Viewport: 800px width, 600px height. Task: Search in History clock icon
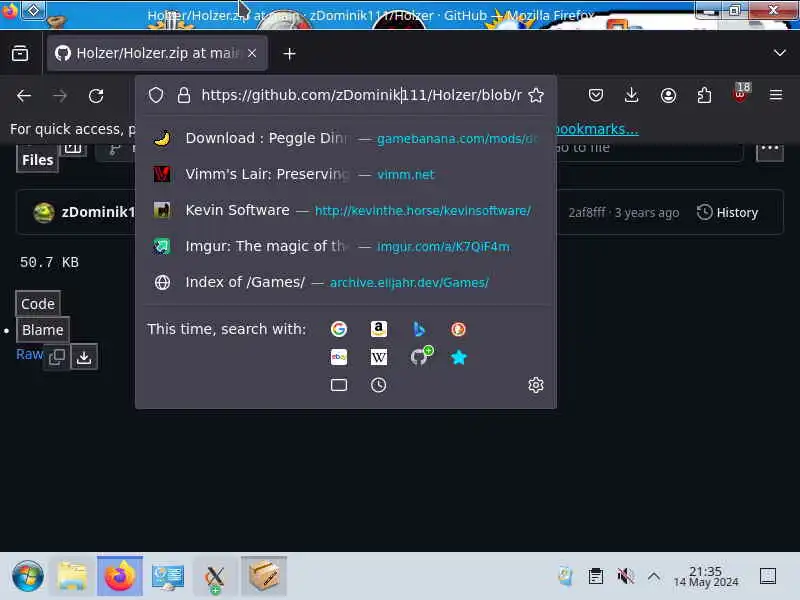pyautogui.click(x=379, y=385)
